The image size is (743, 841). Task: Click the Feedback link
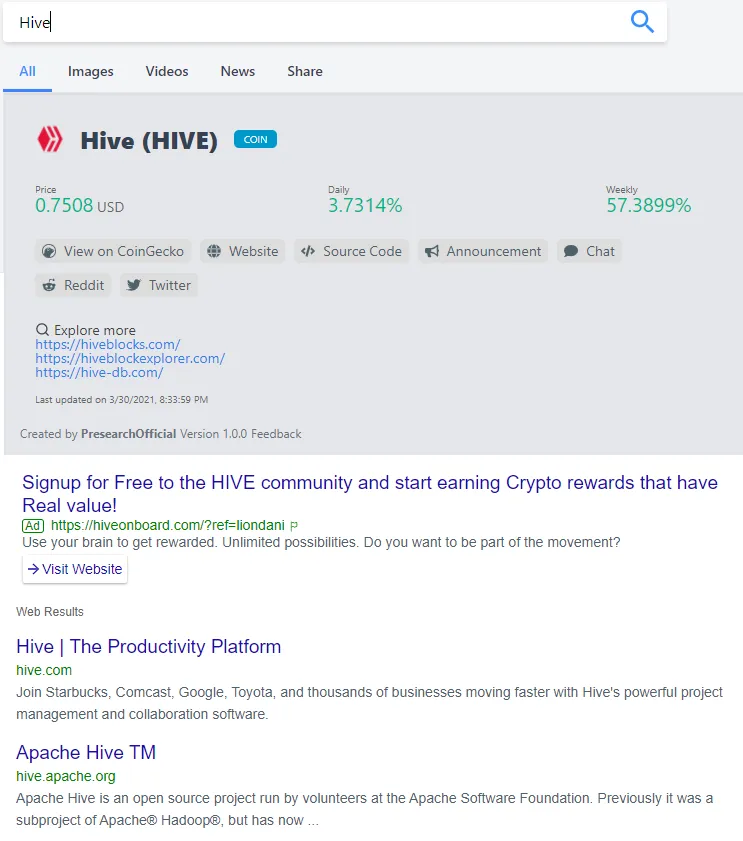[x=276, y=434]
